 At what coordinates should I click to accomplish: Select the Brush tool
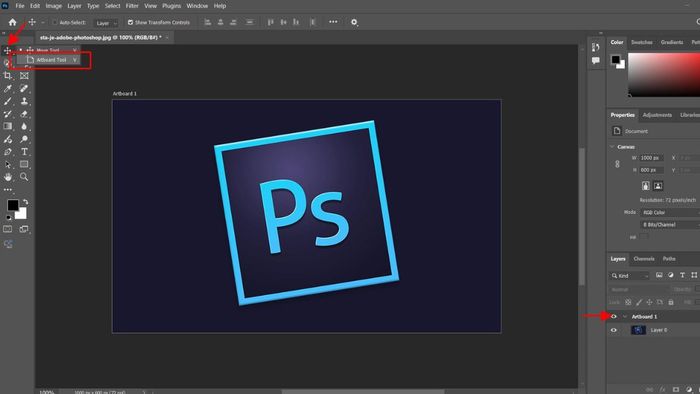pos(8,101)
